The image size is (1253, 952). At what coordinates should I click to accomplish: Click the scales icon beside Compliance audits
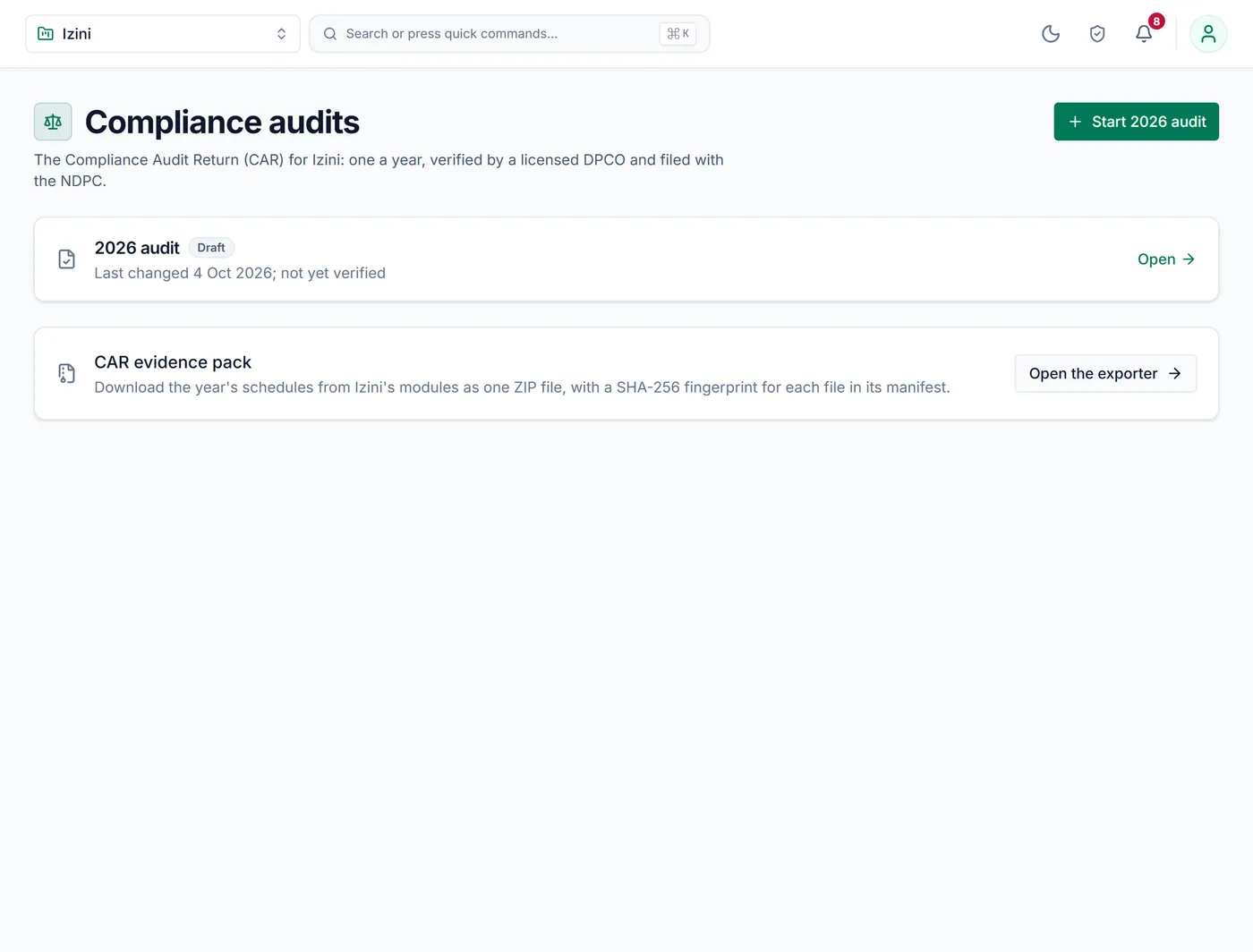[53, 122]
